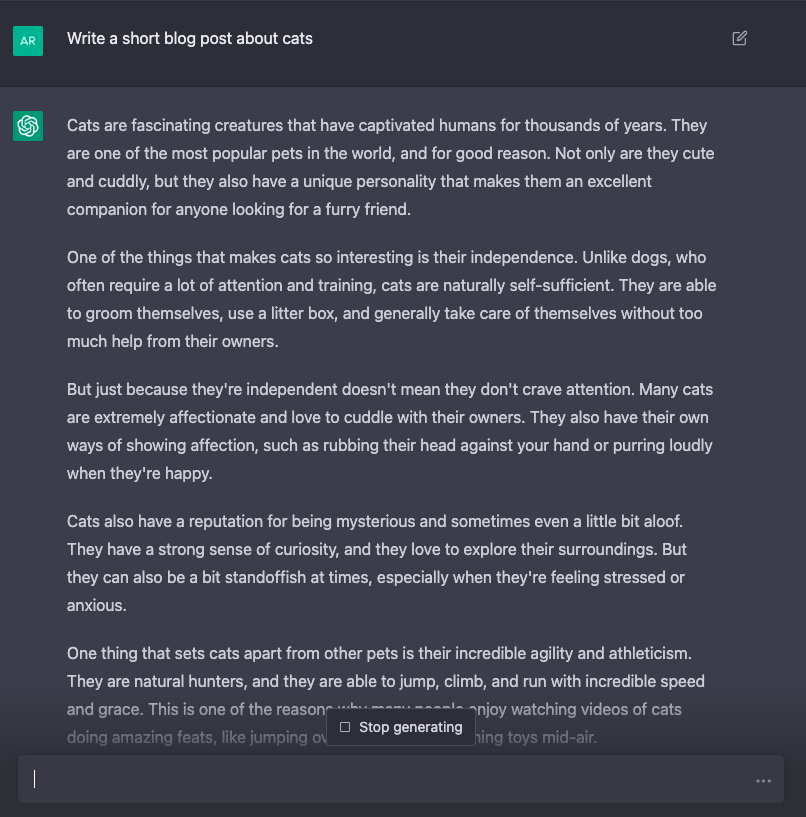The height and width of the screenshot is (817, 806).
Task: Click the green AR user avatar
Action: (28, 41)
